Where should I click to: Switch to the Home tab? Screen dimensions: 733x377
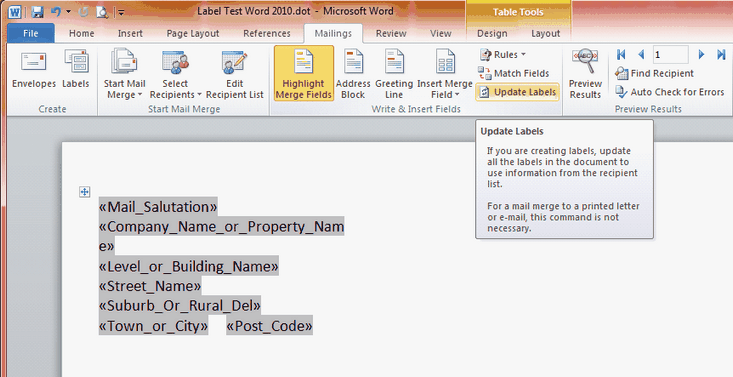tap(81, 33)
